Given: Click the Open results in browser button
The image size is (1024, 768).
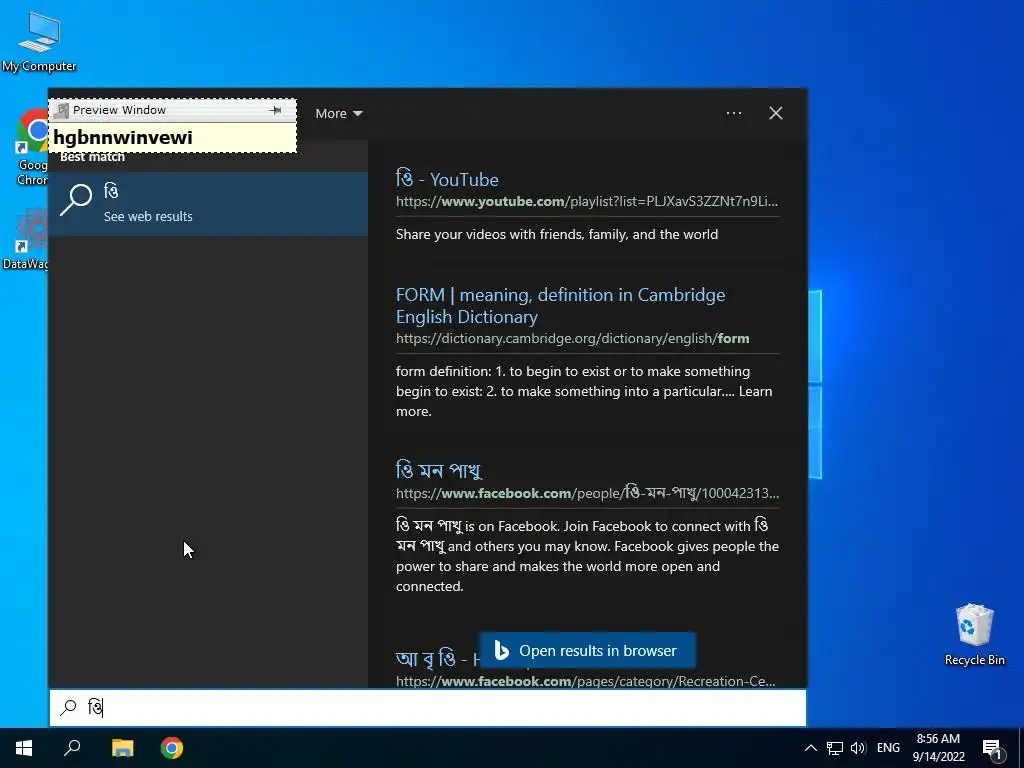Looking at the screenshot, I should pos(587,650).
